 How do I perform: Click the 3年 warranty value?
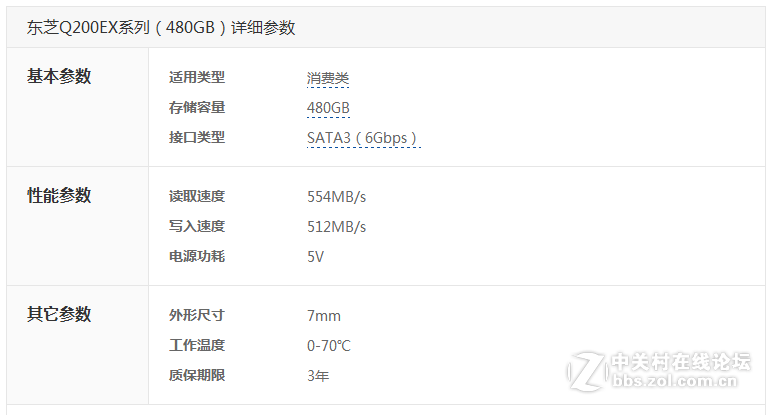click(x=318, y=376)
